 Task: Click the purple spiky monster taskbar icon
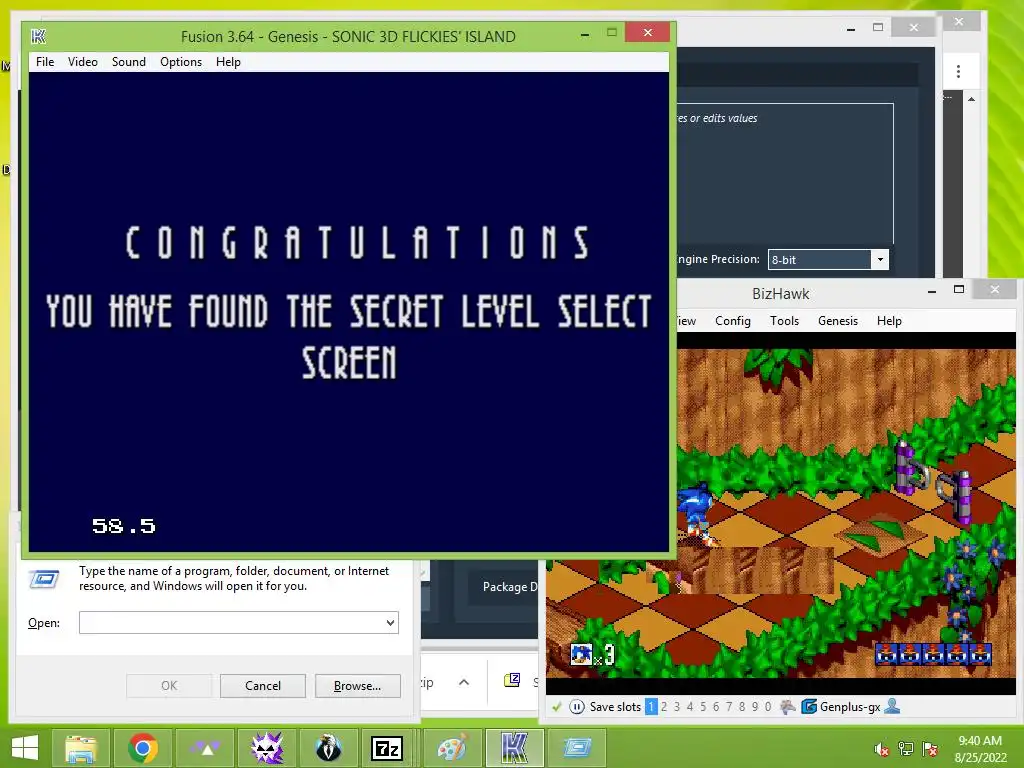pos(266,748)
